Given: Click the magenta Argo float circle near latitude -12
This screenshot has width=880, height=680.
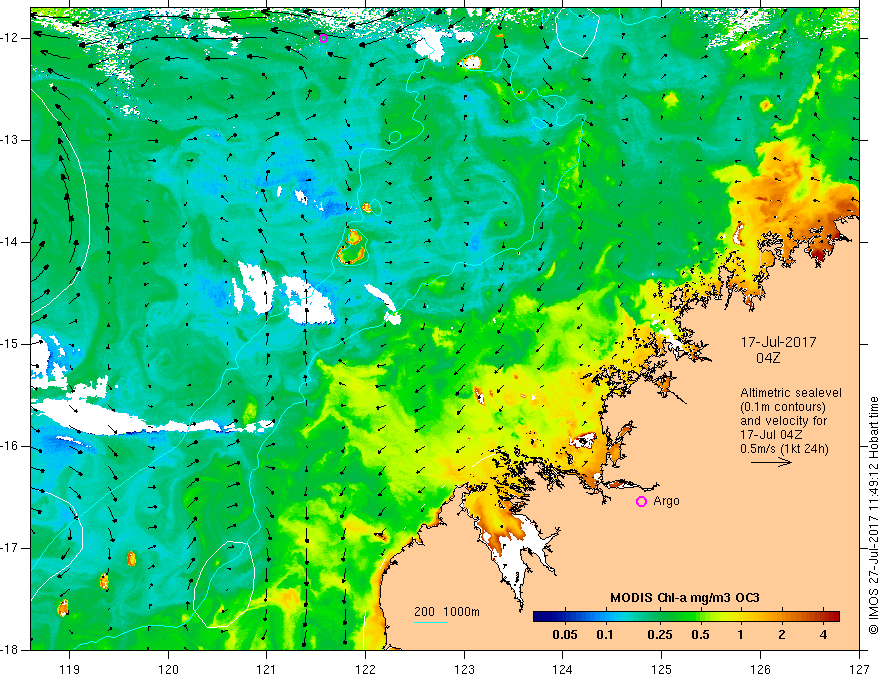Looking at the screenshot, I should click(323, 38).
